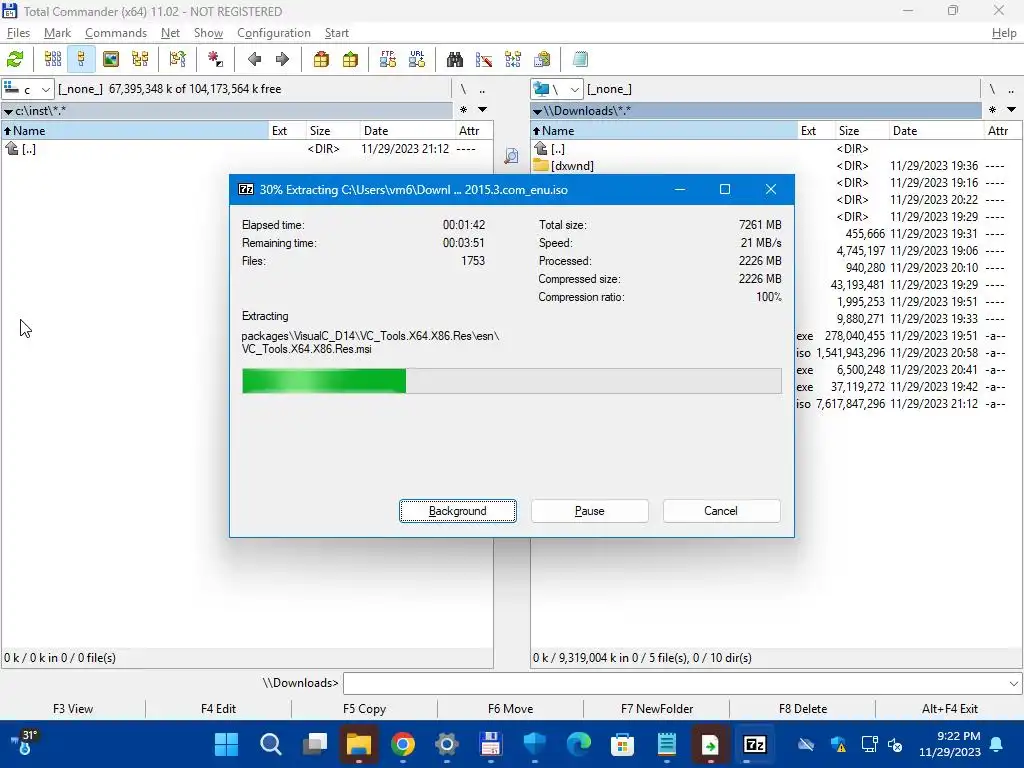
Task: Cancel the 7-Zip extraction
Action: click(x=721, y=511)
